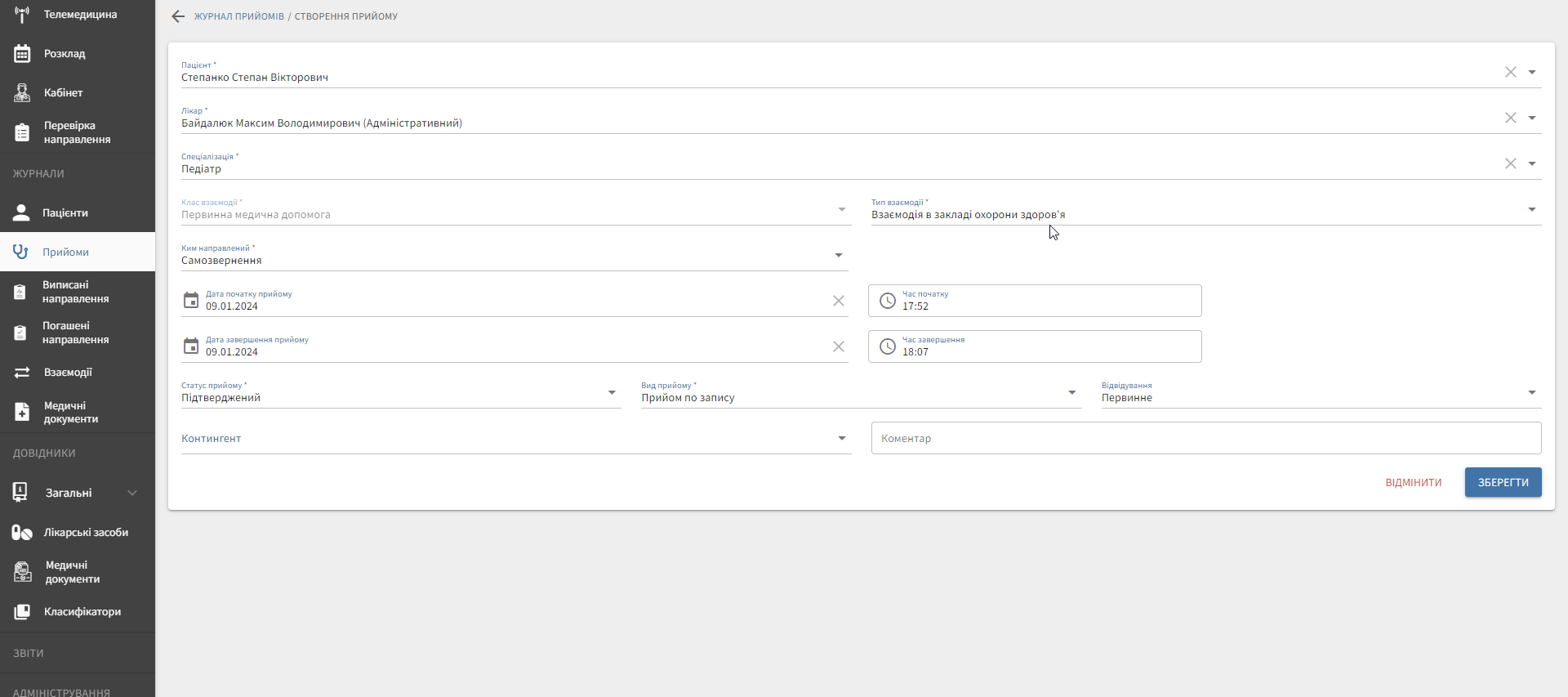Open Пацієнти in the sidebar

65,213
